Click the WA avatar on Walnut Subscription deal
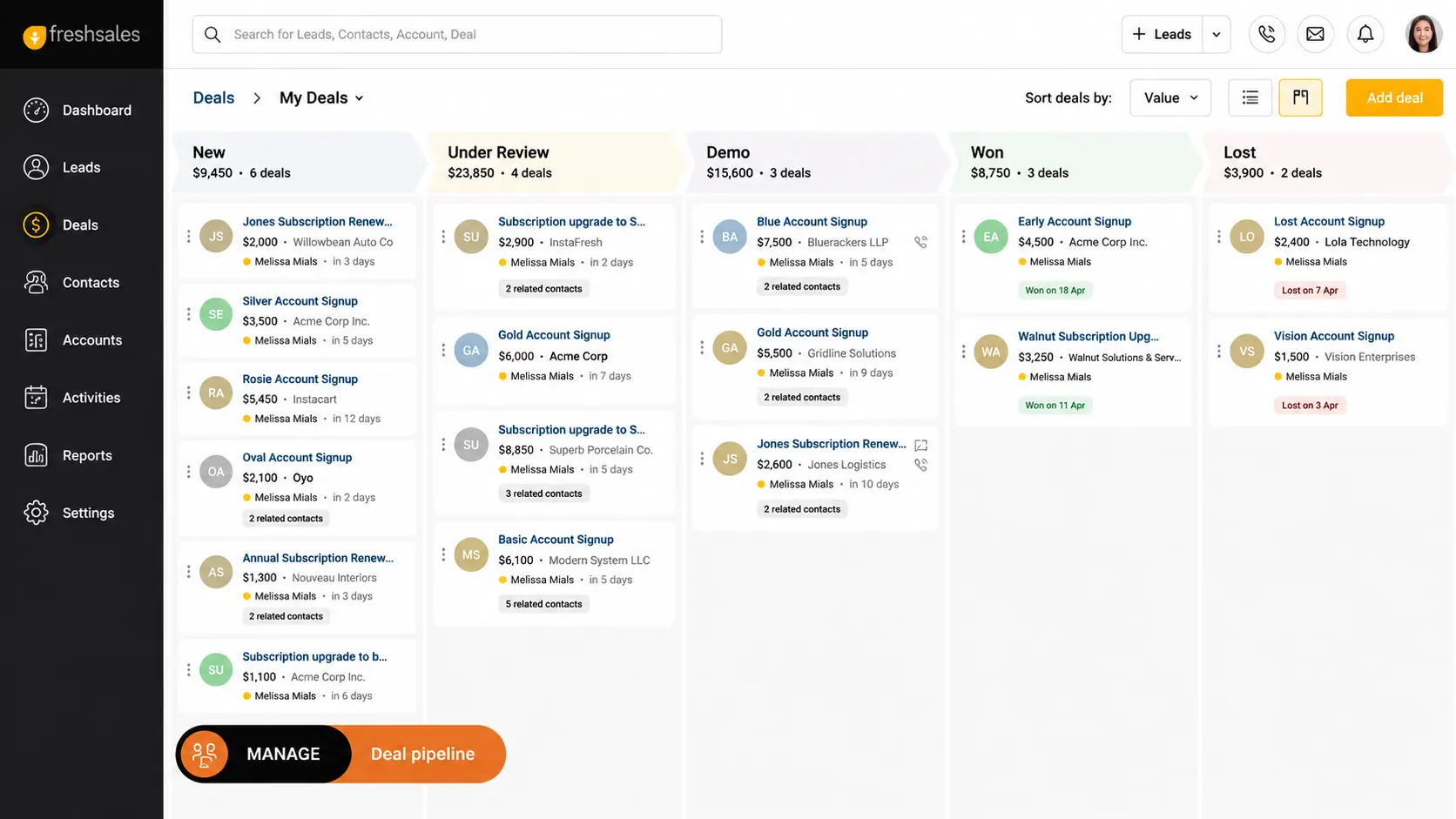1456x819 pixels. click(991, 352)
